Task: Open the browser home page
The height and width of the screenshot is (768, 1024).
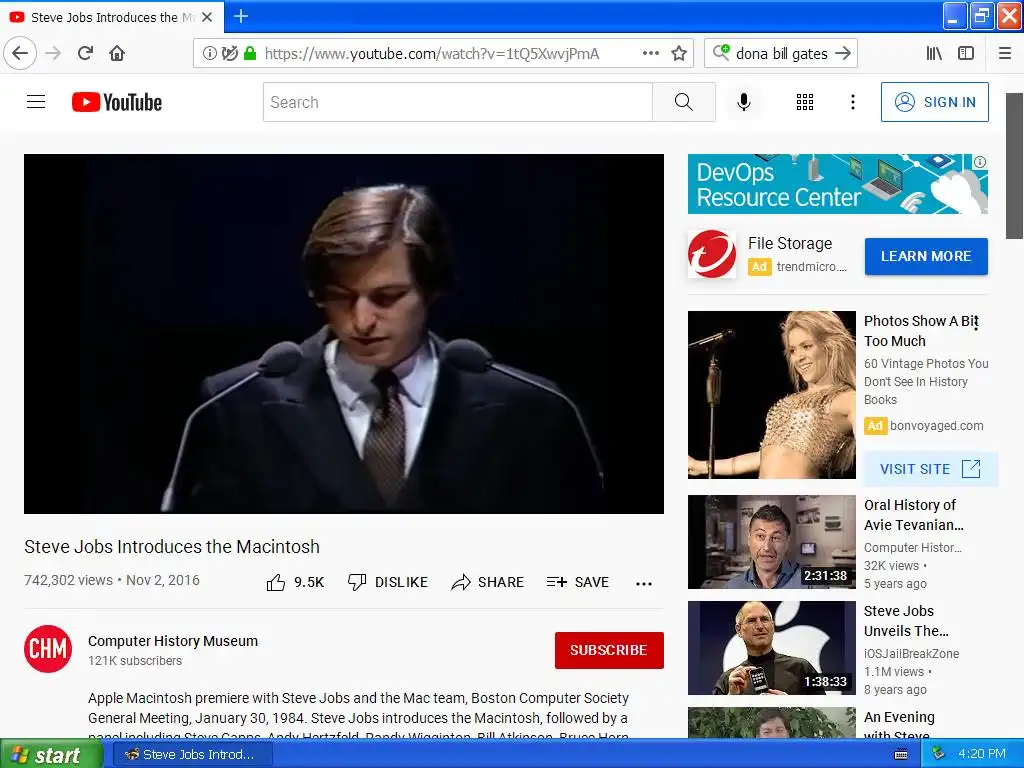Action: point(117,54)
